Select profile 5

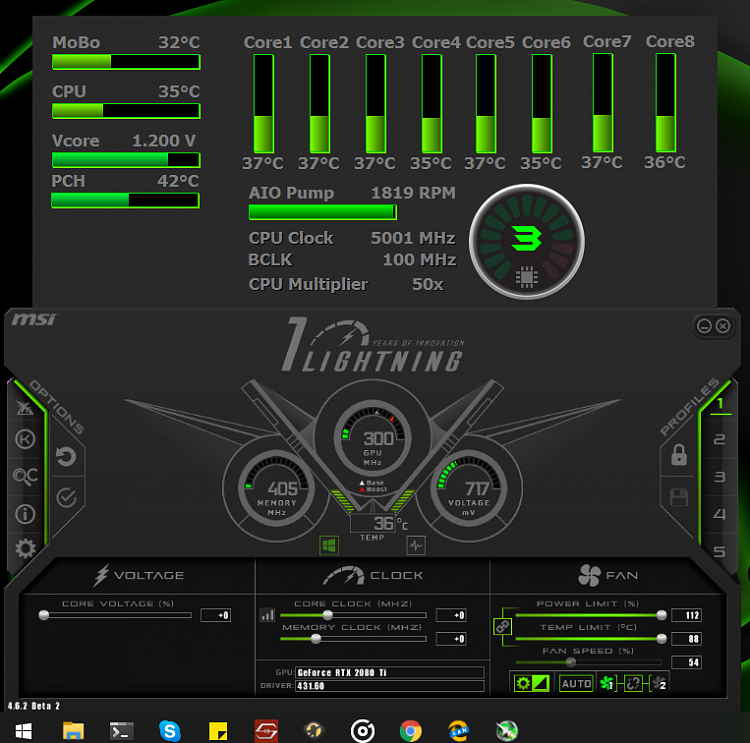click(719, 552)
